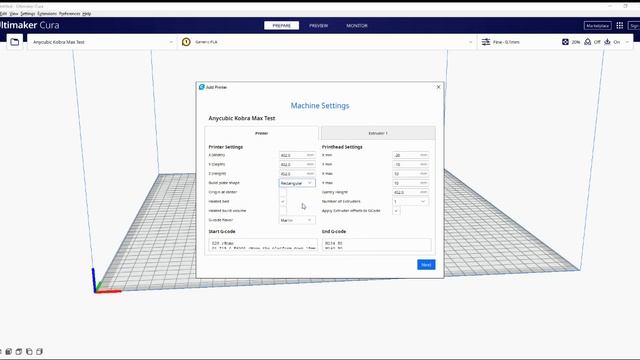Click the Generic PLA material icon
Viewport: 640px width, 360px height.
click(186, 42)
